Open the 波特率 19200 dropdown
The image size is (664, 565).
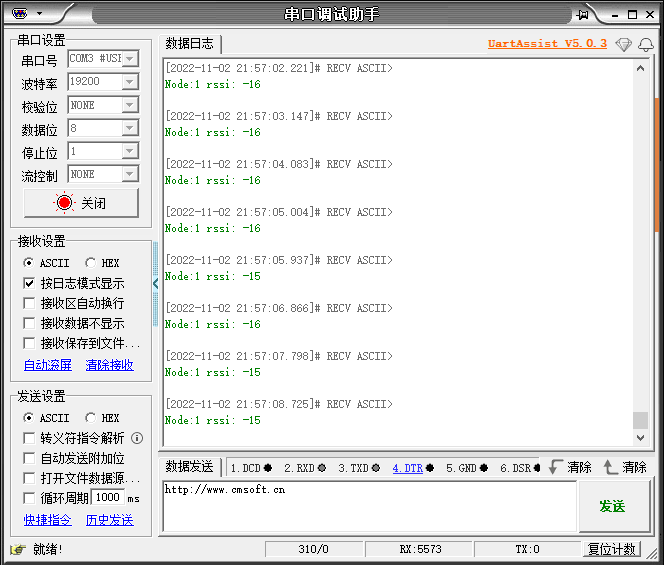pyautogui.click(x=130, y=82)
